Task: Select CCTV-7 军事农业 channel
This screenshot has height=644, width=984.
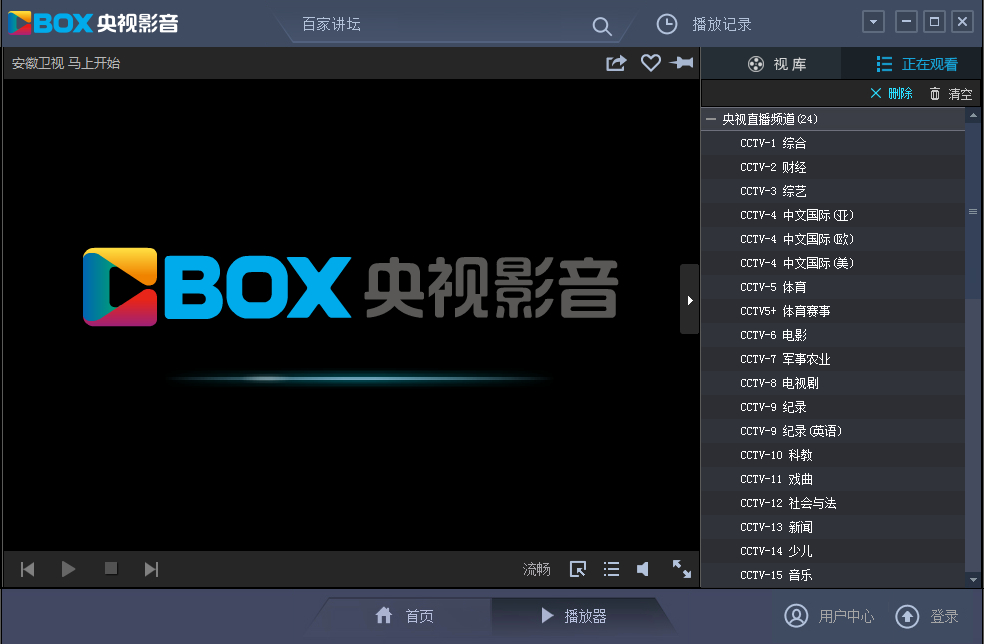Action: pos(833,359)
